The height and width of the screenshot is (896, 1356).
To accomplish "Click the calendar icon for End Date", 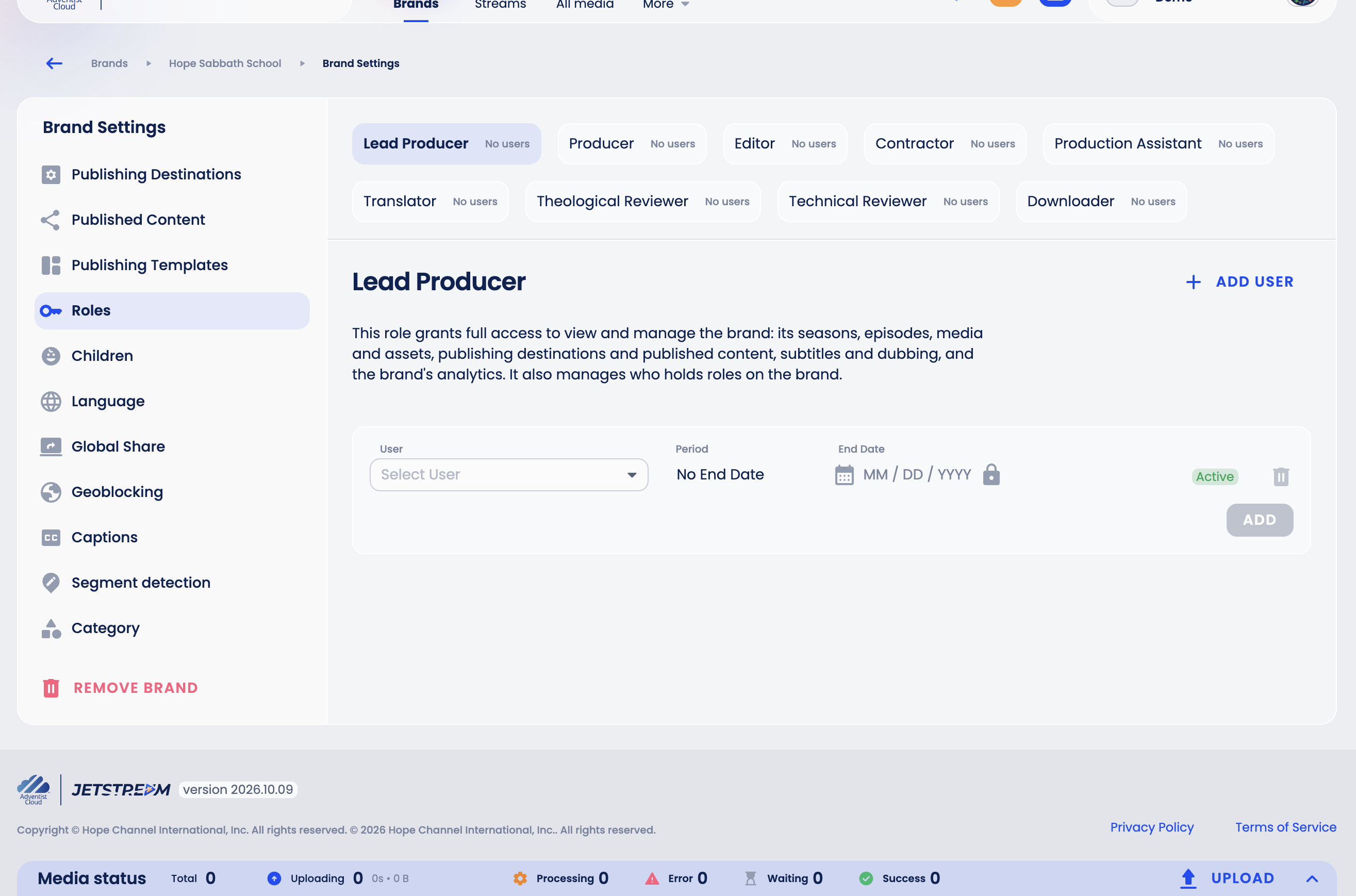I will click(x=844, y=475).
